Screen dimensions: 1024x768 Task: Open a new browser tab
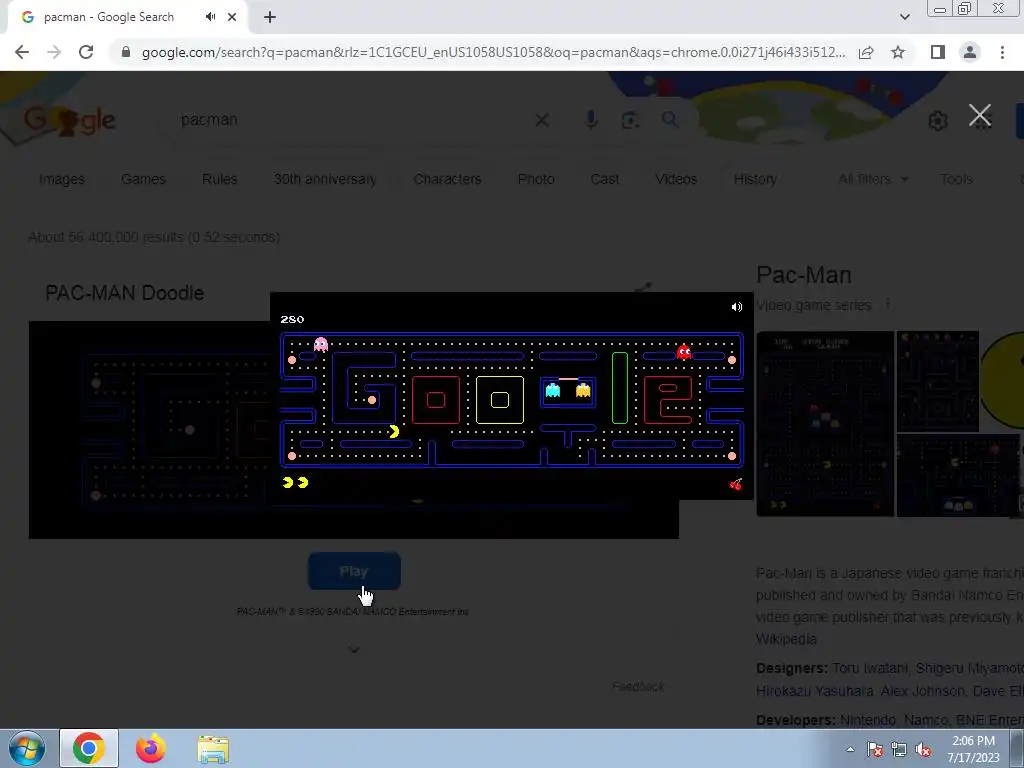(270, 17)
